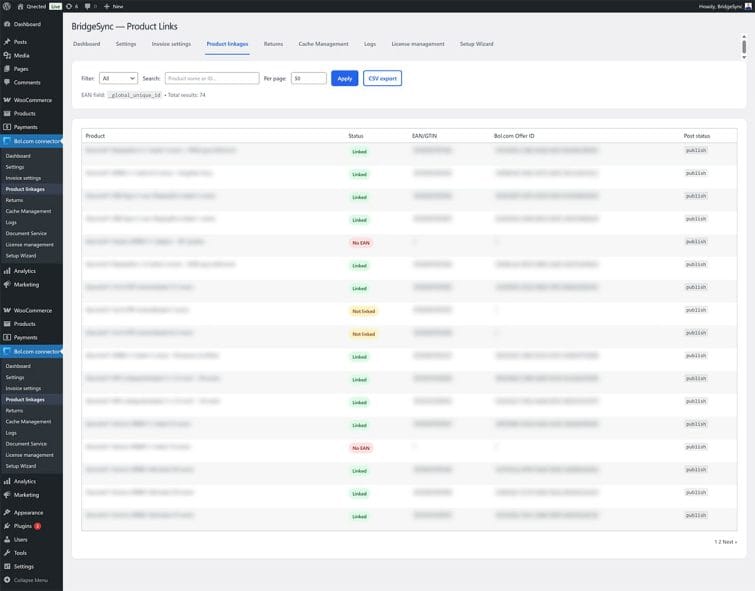Click the EAN/GTIN column header
Viewport: 755px width, 591px height.
[424, 136]
